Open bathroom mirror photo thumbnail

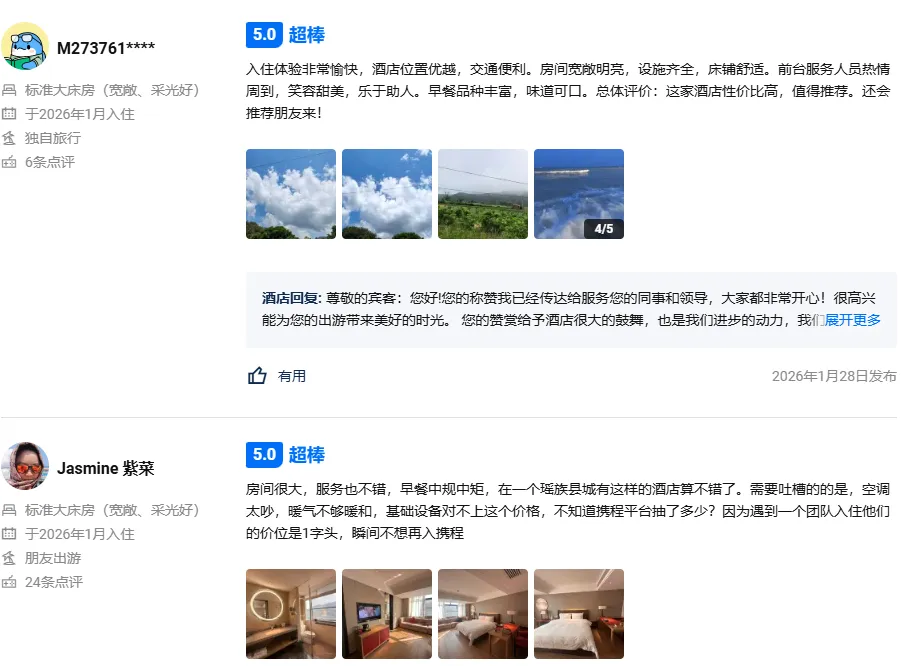291,614
